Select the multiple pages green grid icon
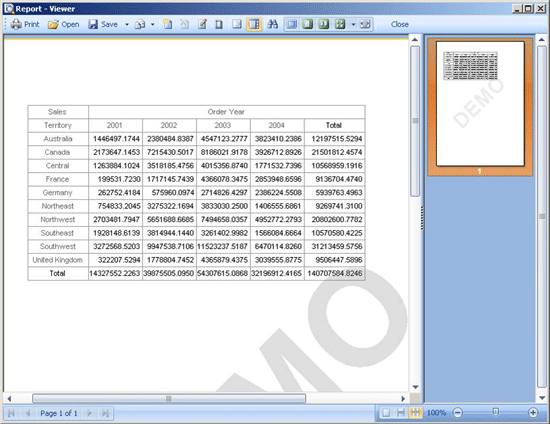This screenshot has width=550, height=424. 340,24
